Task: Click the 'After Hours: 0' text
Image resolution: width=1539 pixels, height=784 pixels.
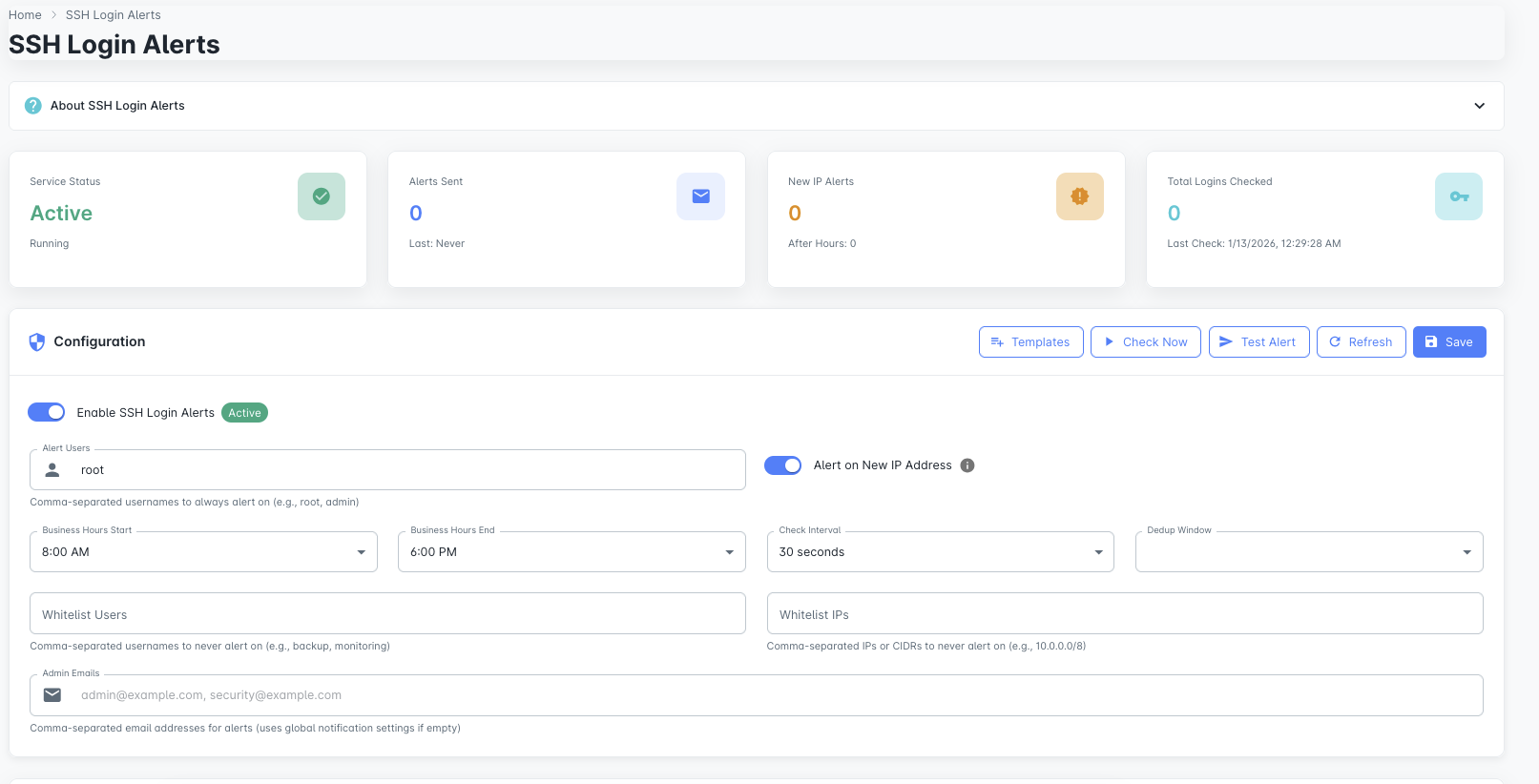Action: (x=822, y=244)
